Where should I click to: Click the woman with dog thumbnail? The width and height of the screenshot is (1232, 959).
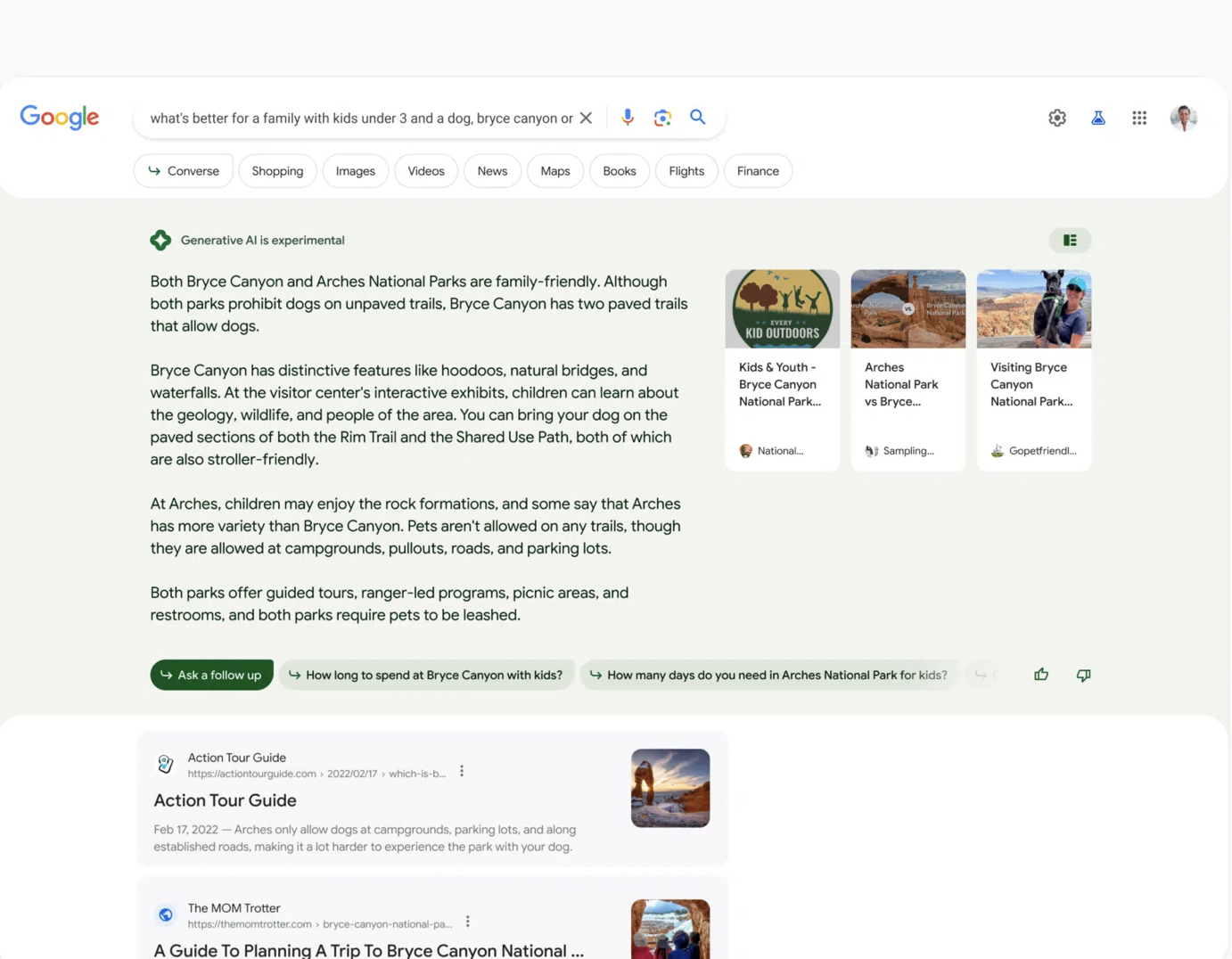[1034, 308]
